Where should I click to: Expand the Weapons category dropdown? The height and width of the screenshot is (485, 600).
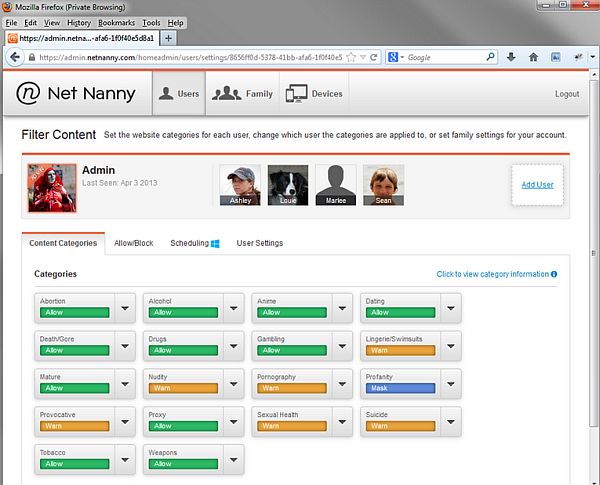click(x=233, y=460)
